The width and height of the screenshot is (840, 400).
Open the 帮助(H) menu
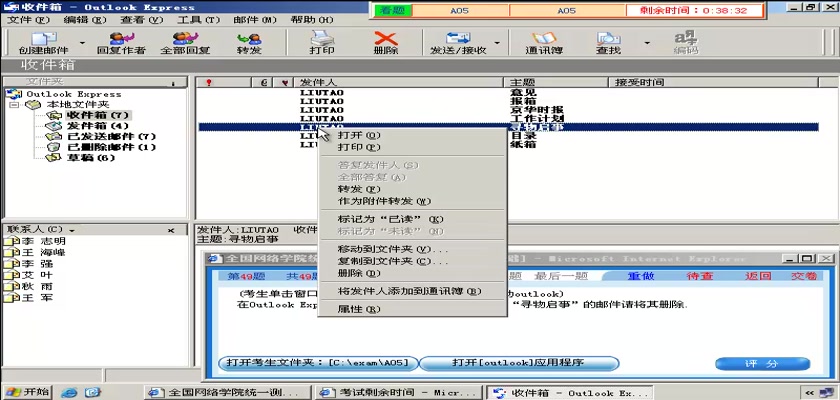pyautogui.click(x=312, y=20)
